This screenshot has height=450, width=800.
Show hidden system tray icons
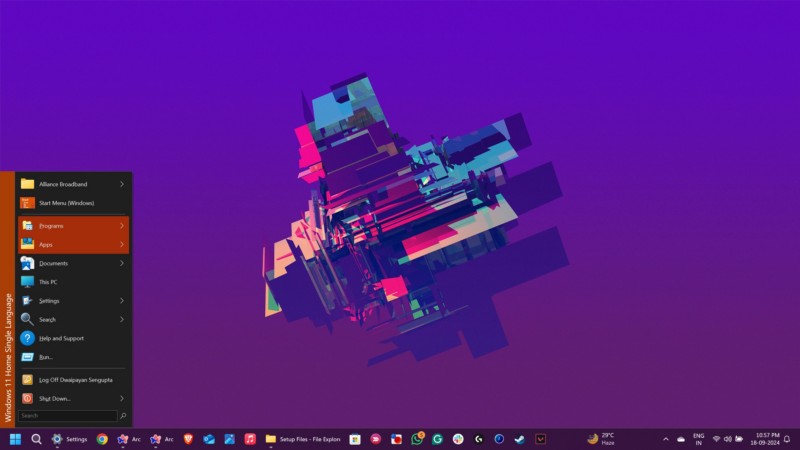click(x=666, y=439)
